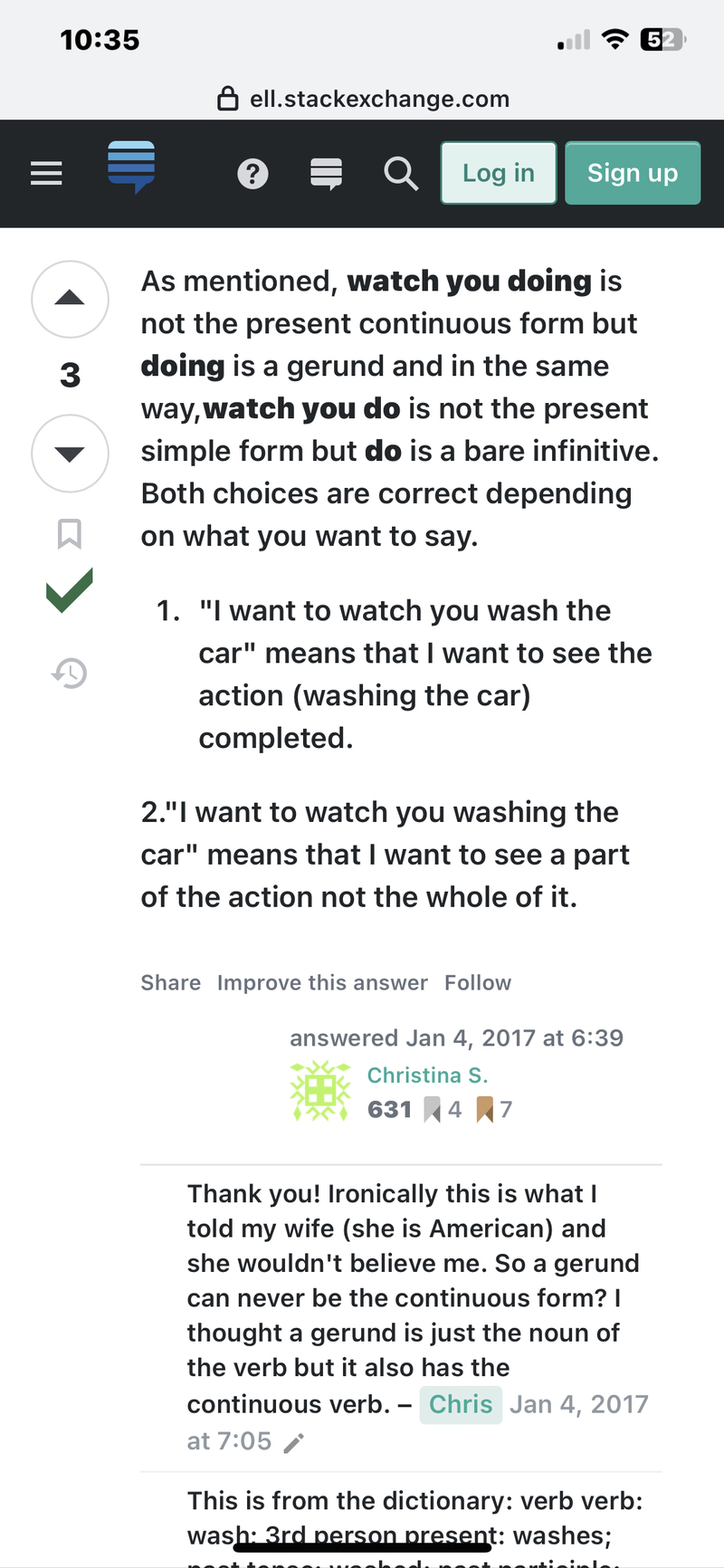Viewport: 724px width, 1568px height.
Task: Expand the bronze badge count details
Action: [497, 1109]
